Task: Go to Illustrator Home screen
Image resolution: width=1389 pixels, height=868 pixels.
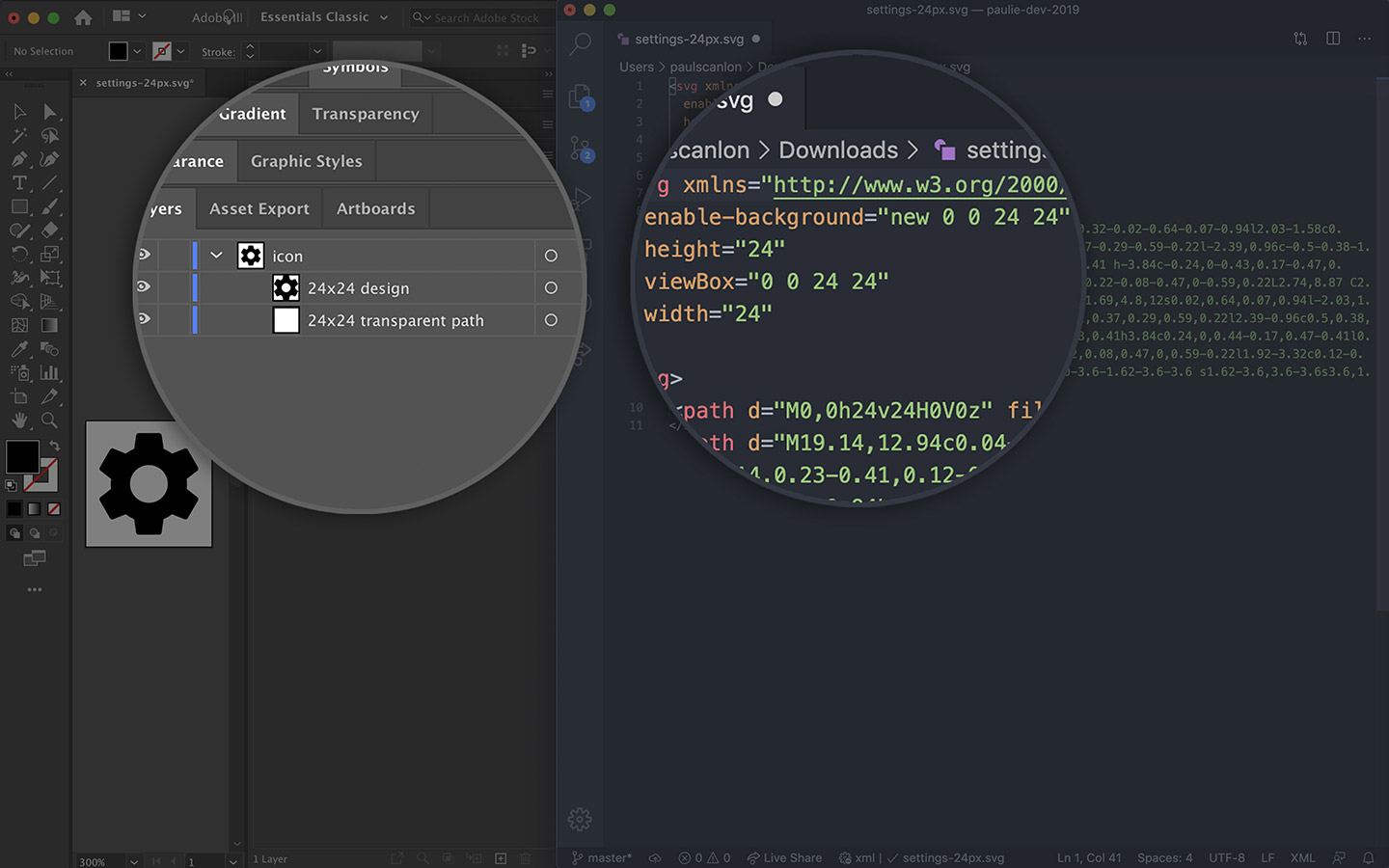Action: click(83, 17)
